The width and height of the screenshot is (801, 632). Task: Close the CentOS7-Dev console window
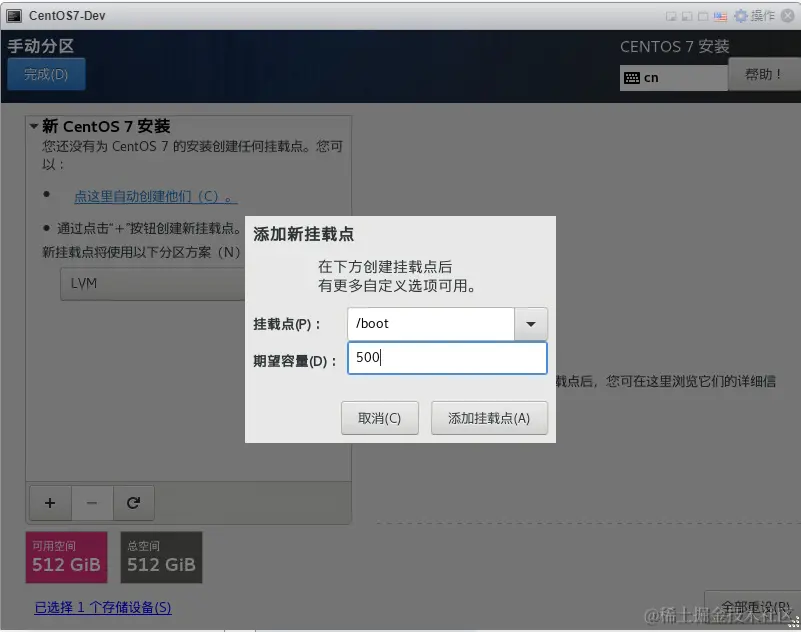(788, 16)
